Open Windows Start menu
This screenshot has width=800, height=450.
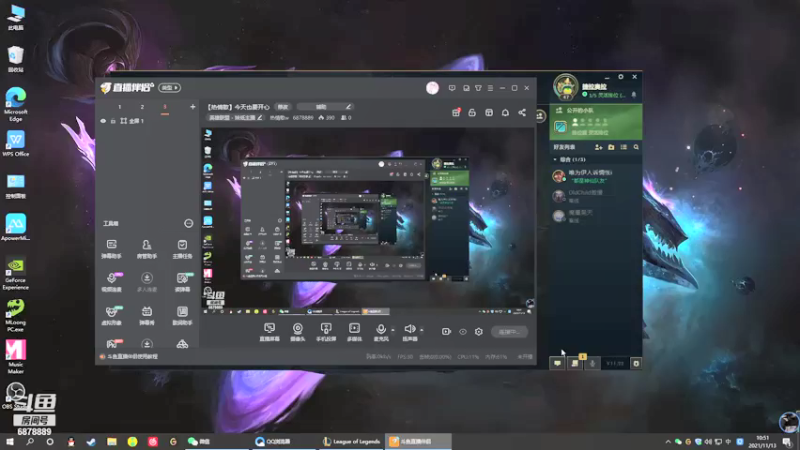pos(10,442)
